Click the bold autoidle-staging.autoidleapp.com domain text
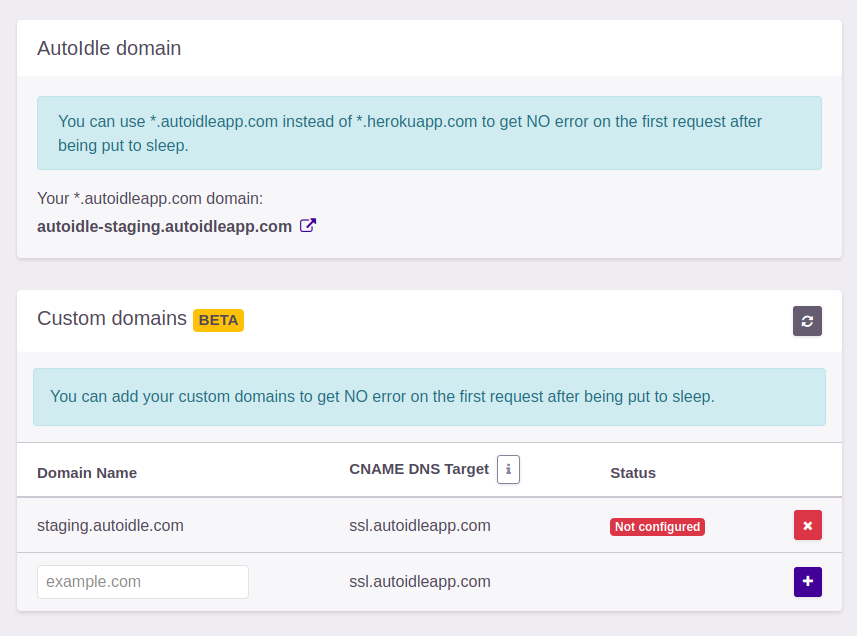The width and height of the screenshot is (857, 636). 164,225
